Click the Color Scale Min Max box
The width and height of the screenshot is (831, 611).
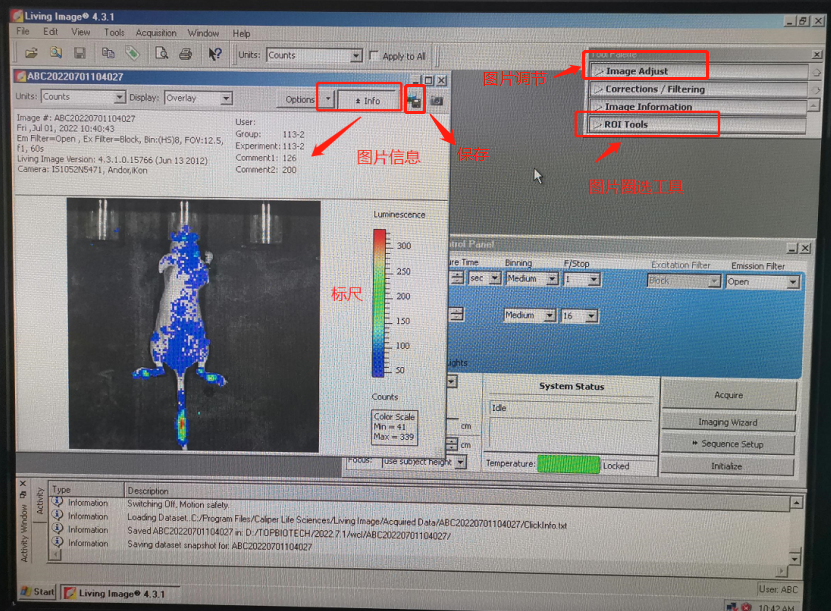click(x=394, y=427)
